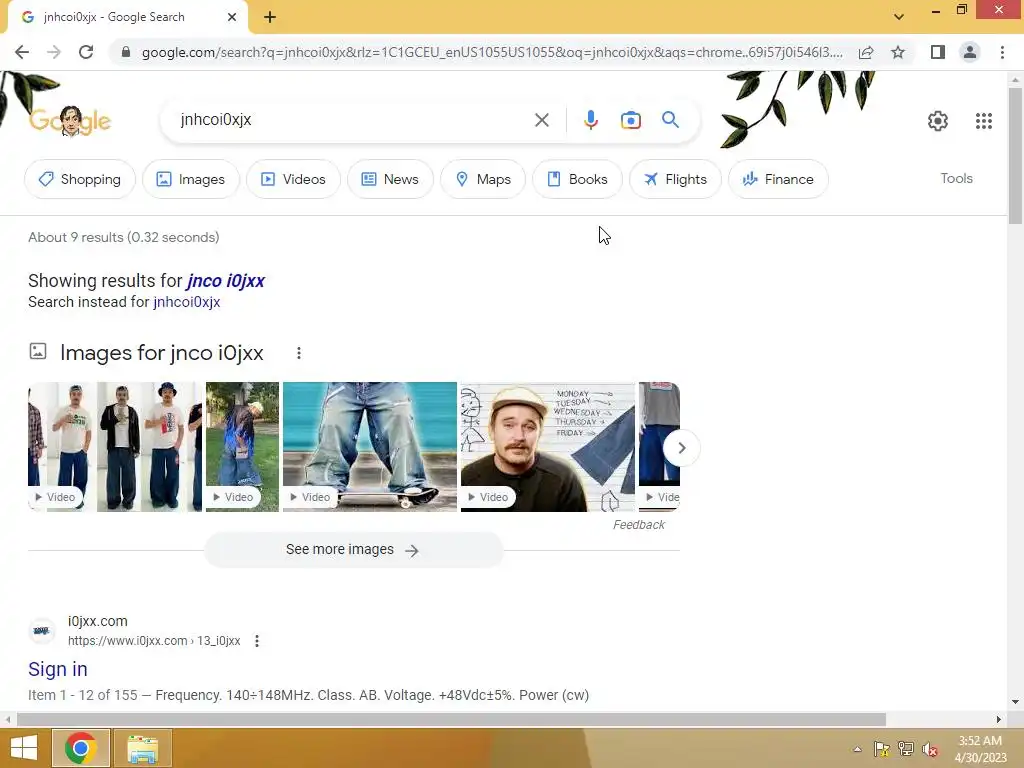The width and height of the screenshot is (1024, 768).
Task: Click See more images button
Action: (x=353, y=550)
